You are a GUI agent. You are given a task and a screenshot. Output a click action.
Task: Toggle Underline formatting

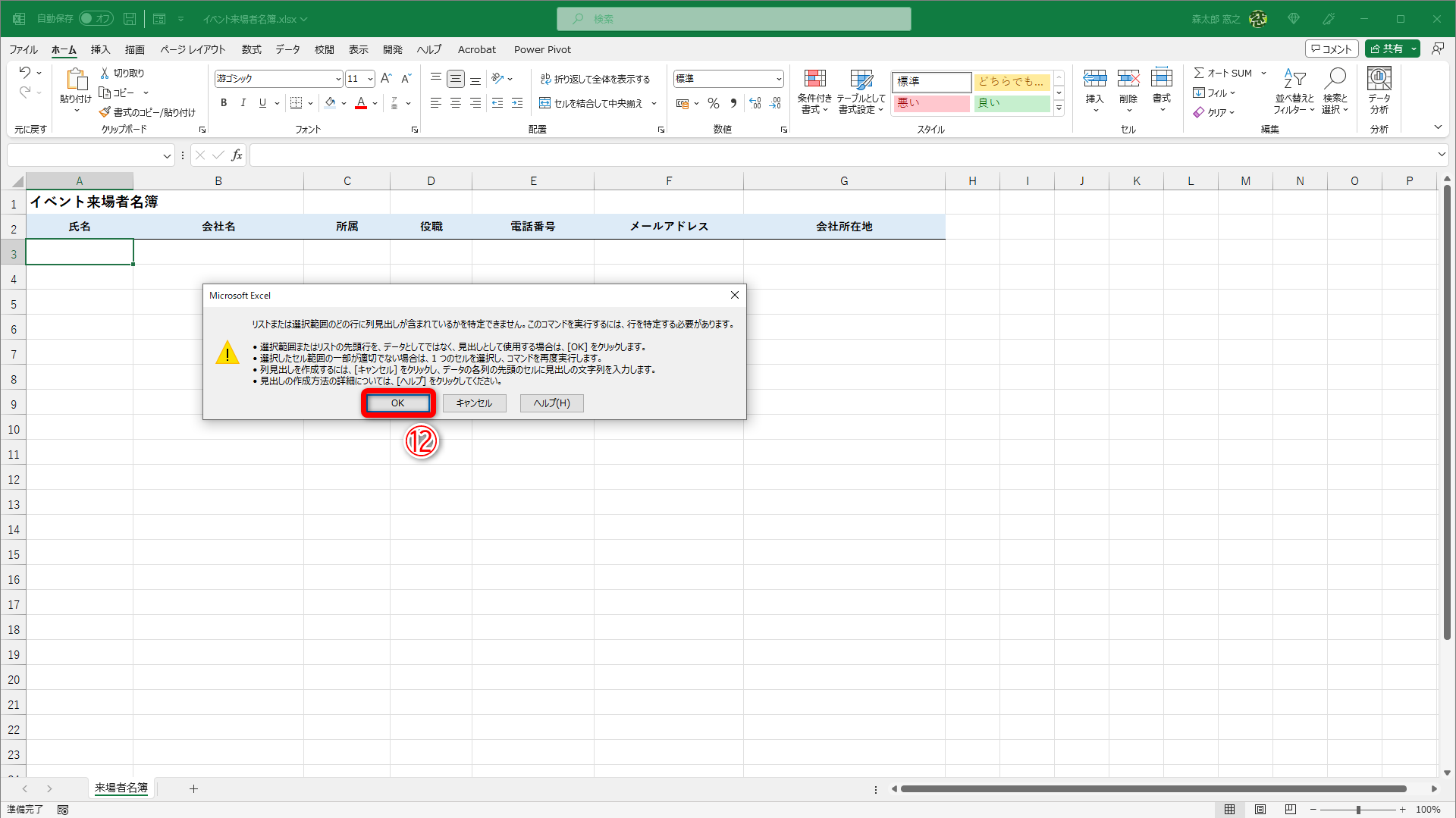point(262,103)
